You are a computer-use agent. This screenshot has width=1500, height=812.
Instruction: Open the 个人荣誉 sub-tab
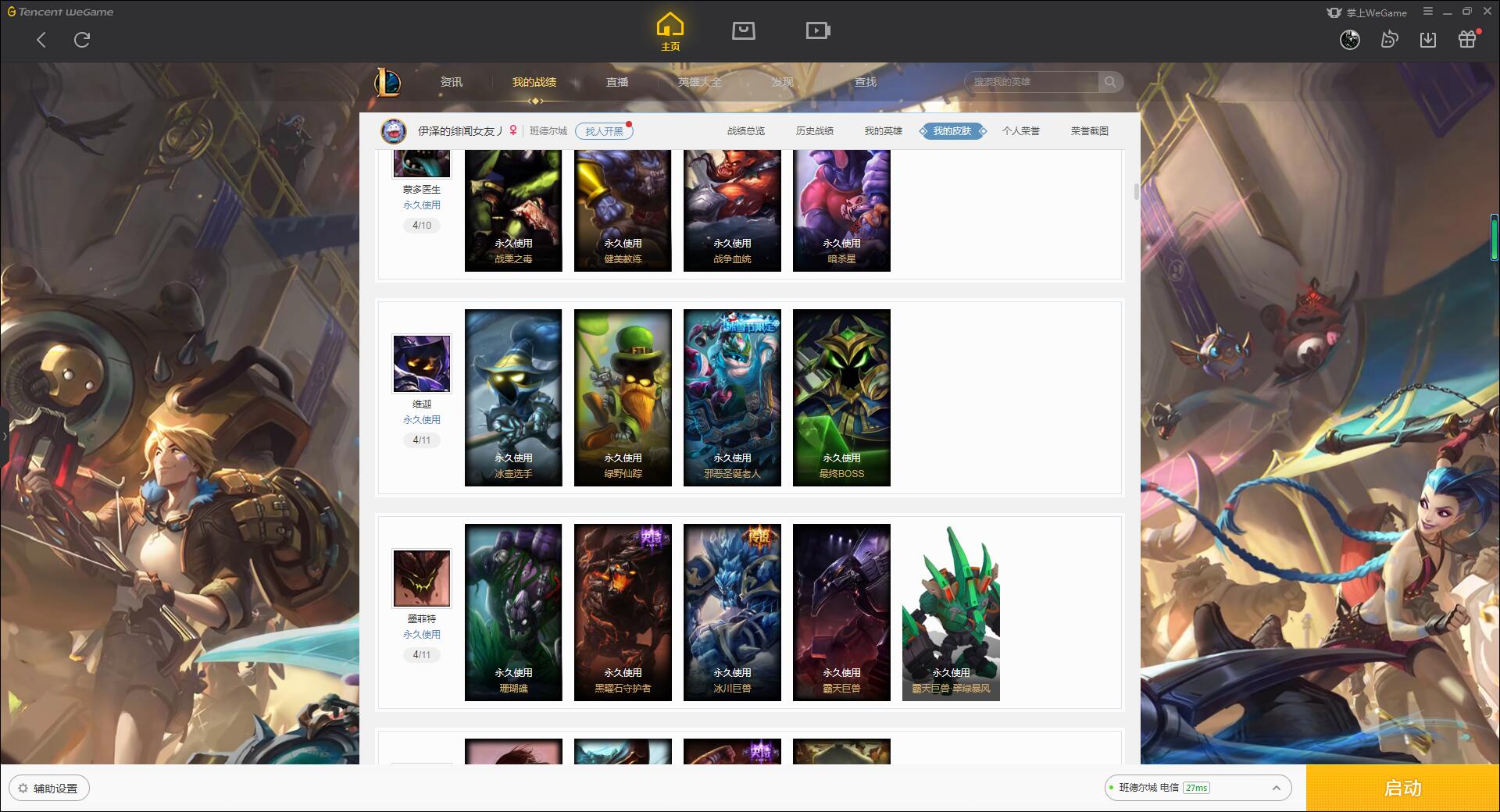click(x=1021, y=131)
